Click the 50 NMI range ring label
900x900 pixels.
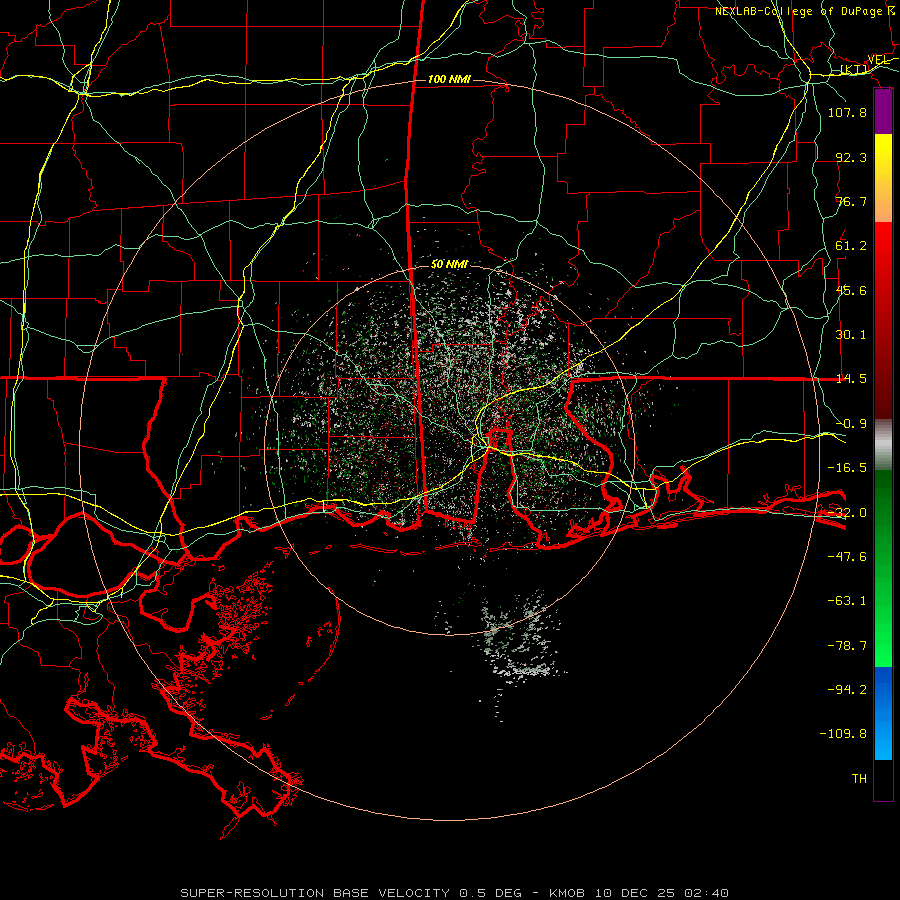coord(449,264)
